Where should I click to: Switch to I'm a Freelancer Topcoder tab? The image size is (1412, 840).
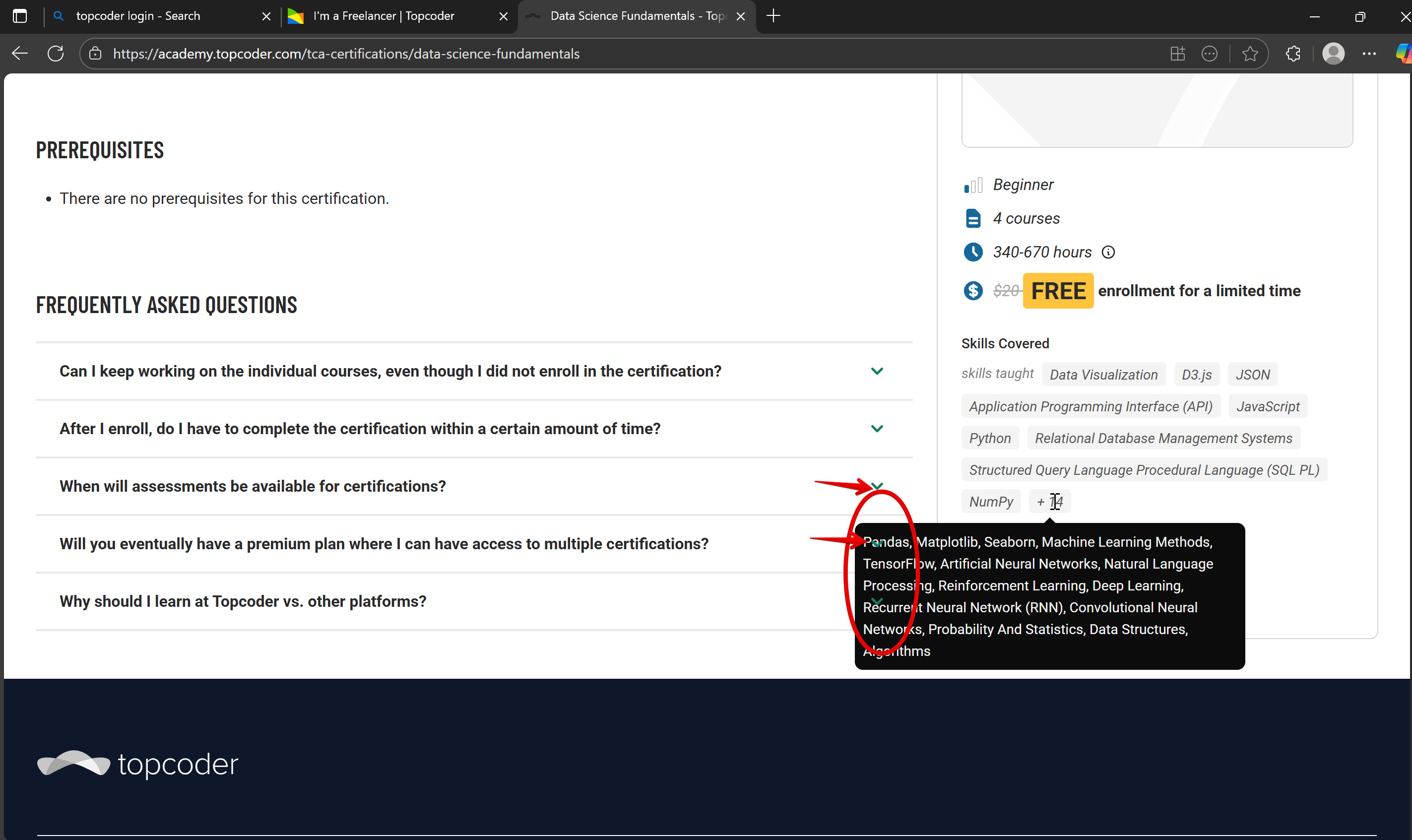pyautogui.click(x=384, y=16)
